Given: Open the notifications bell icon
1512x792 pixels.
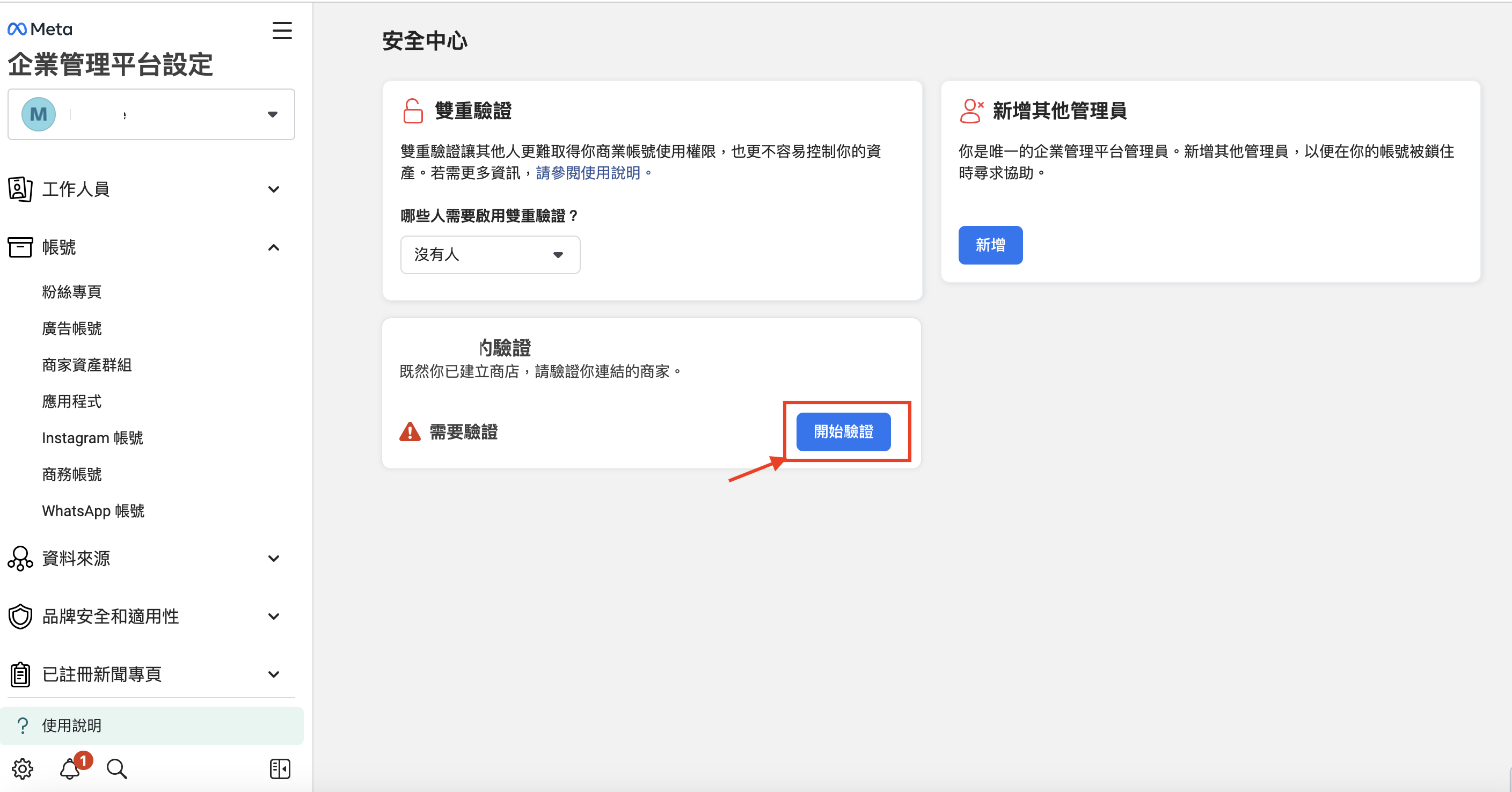Looking at the screenshot, I should pyautogui.click(x=70, y=768).
